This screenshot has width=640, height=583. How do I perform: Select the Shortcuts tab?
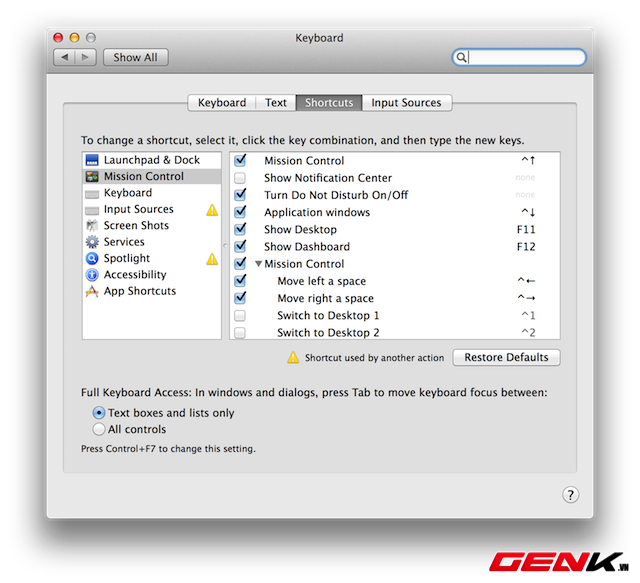click(329, 102)
